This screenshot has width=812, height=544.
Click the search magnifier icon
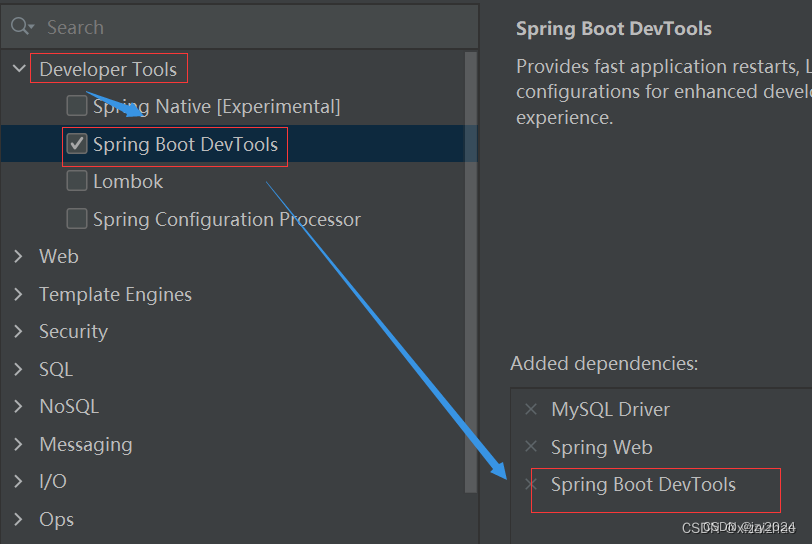pos(21,26)
